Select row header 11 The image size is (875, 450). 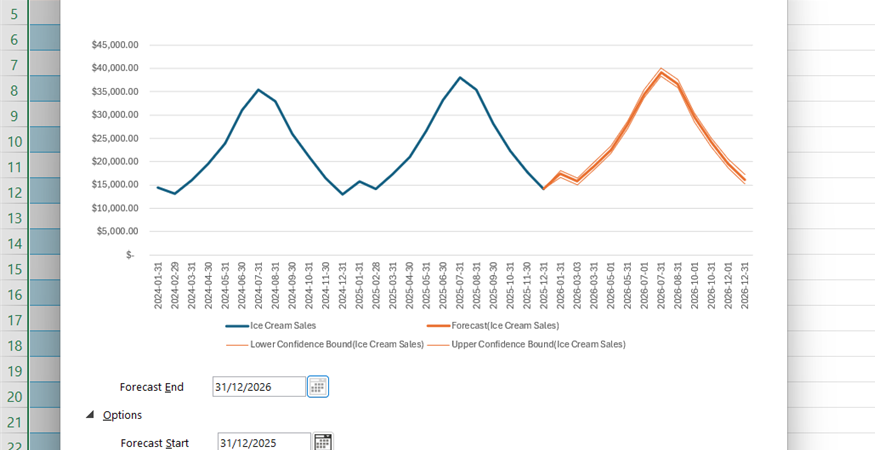point(14,167)
